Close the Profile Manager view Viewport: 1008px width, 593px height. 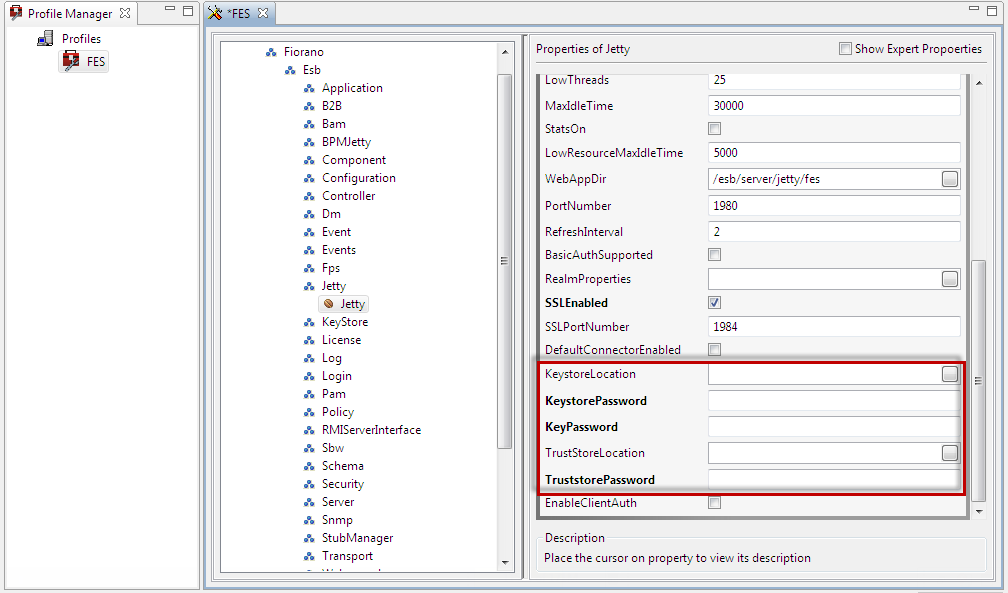[x=125, y=13]
